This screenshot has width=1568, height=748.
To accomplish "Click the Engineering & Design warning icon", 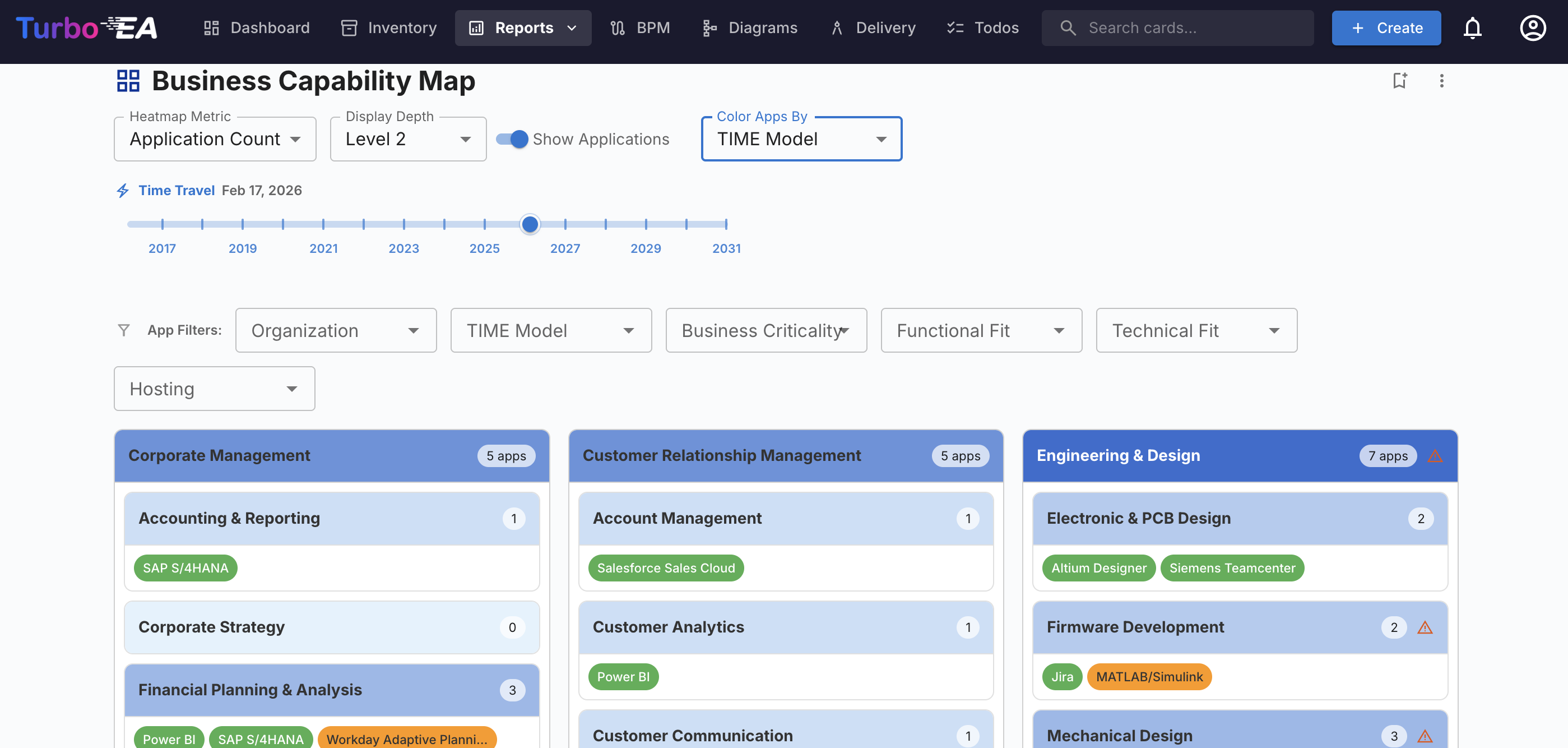I will (x=1435, y=456).
